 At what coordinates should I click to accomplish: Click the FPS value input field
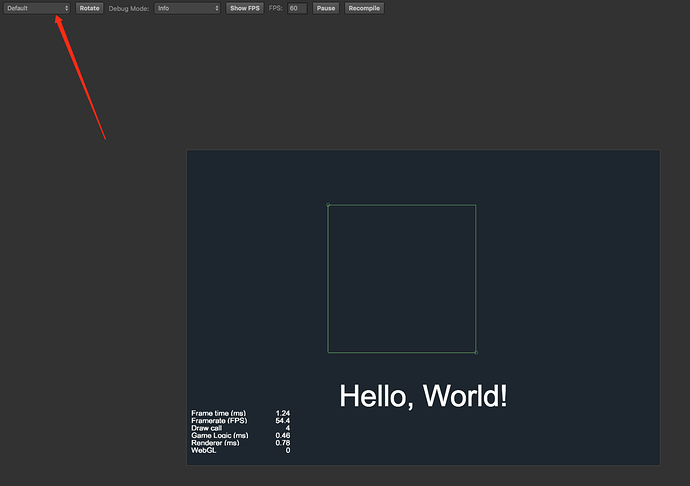[x=297, y=8]
